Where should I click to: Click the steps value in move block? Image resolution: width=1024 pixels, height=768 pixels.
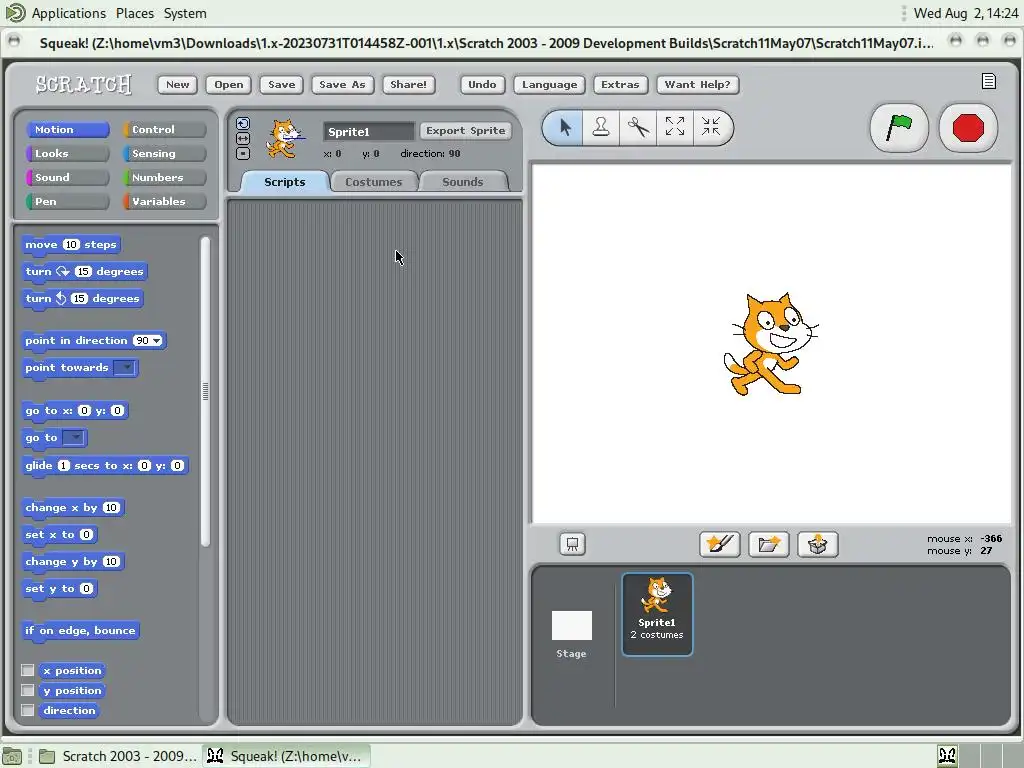(x=71, y=244)
